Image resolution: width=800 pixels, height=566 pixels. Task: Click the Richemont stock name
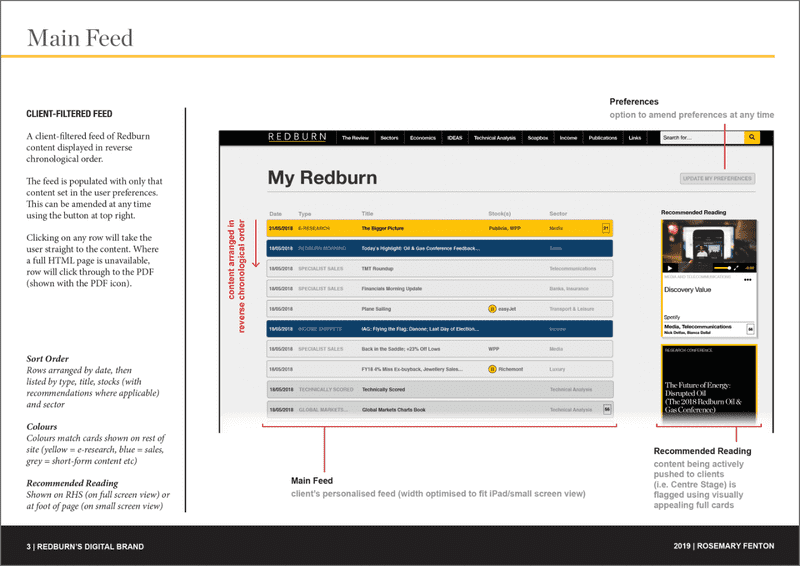pyautogui.click(x=510, y=369)
